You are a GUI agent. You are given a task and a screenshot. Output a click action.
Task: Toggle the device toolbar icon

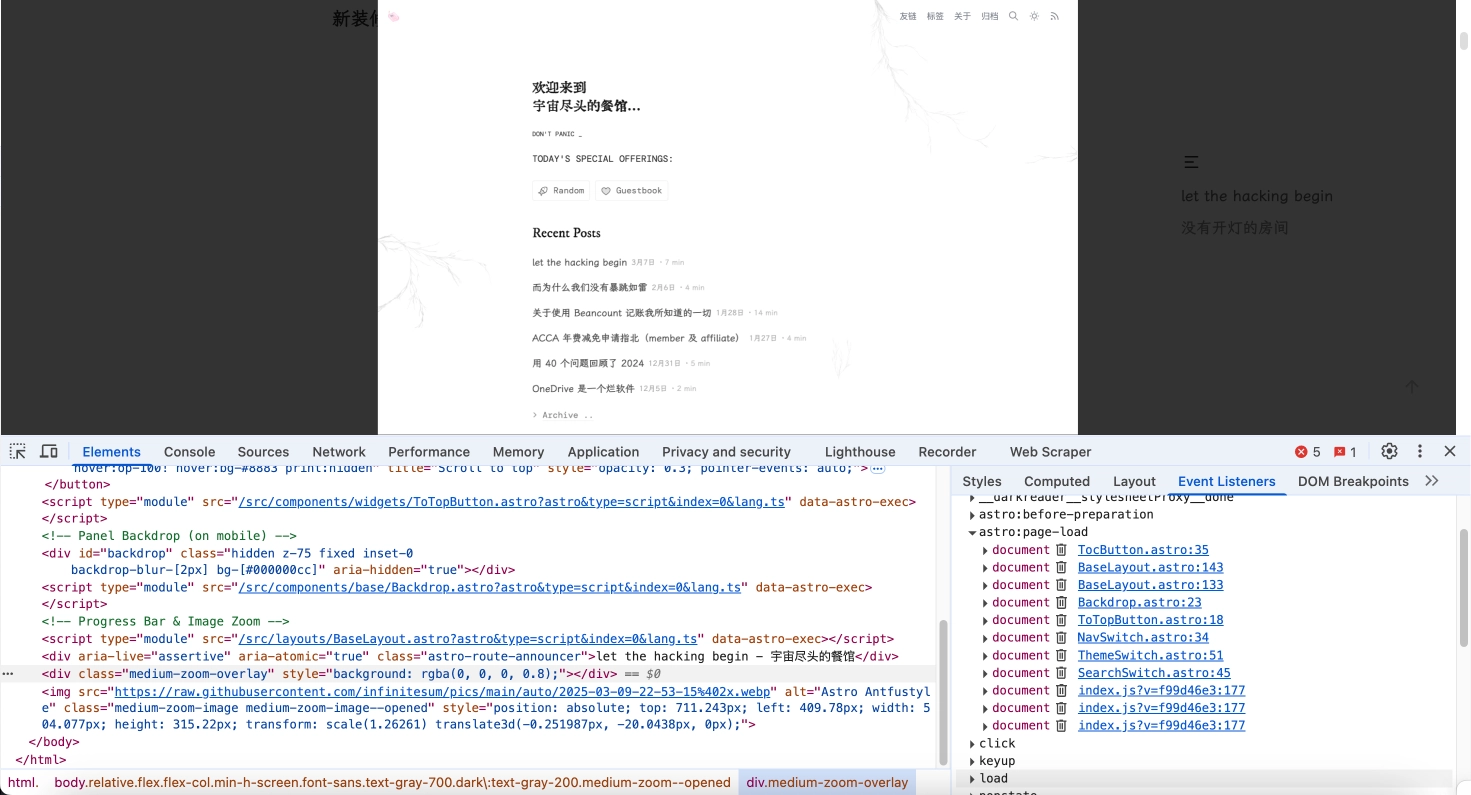[49, 452]
